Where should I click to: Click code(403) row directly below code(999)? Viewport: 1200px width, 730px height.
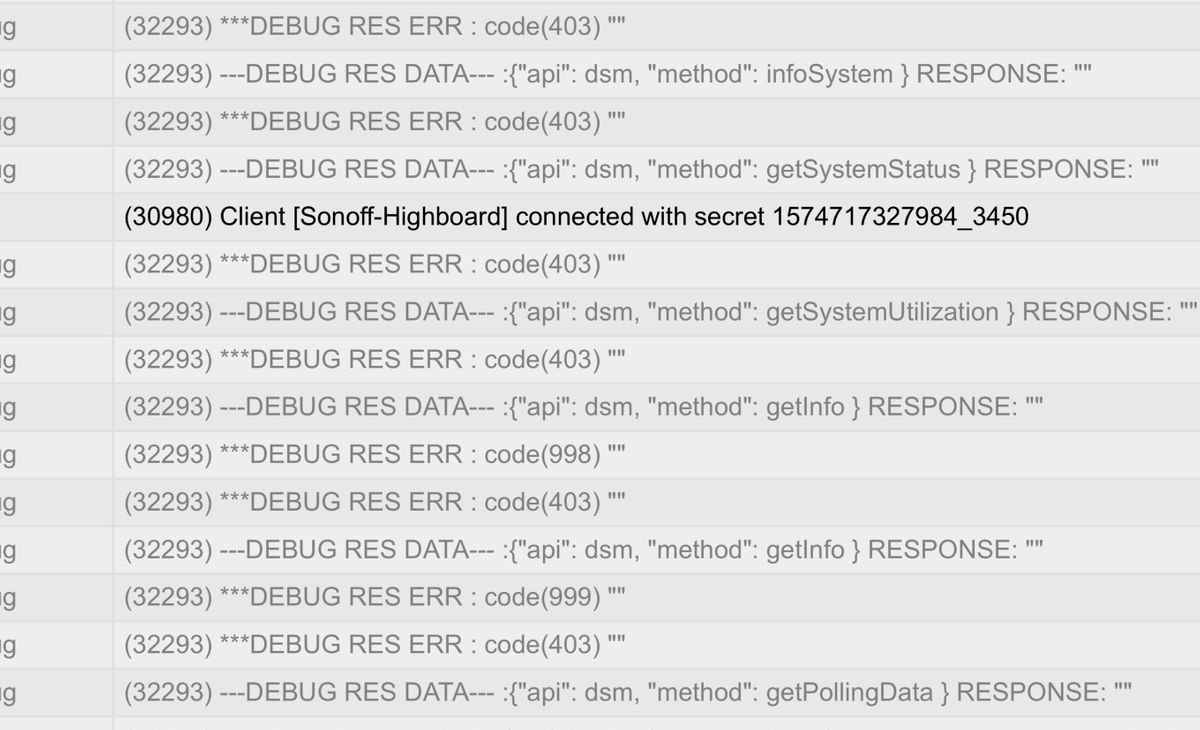(x=657, y=645)
